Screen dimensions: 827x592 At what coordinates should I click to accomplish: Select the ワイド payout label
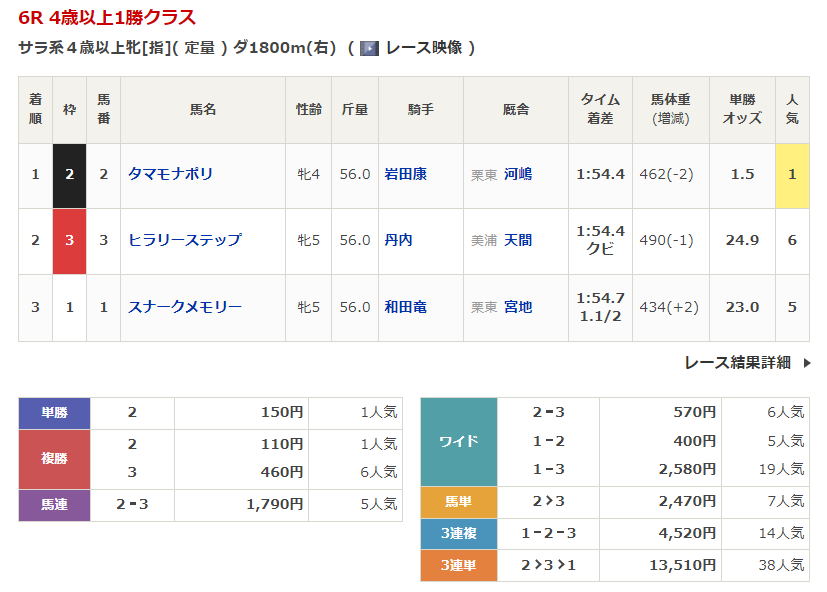coord(458,441)
